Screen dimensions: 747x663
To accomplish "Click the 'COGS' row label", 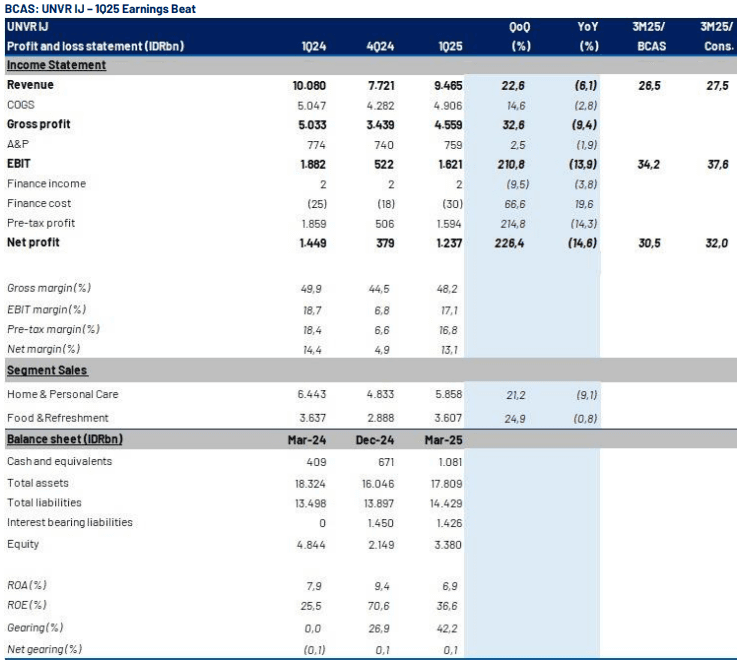I will pyautogui.click(x=20, y=105).
